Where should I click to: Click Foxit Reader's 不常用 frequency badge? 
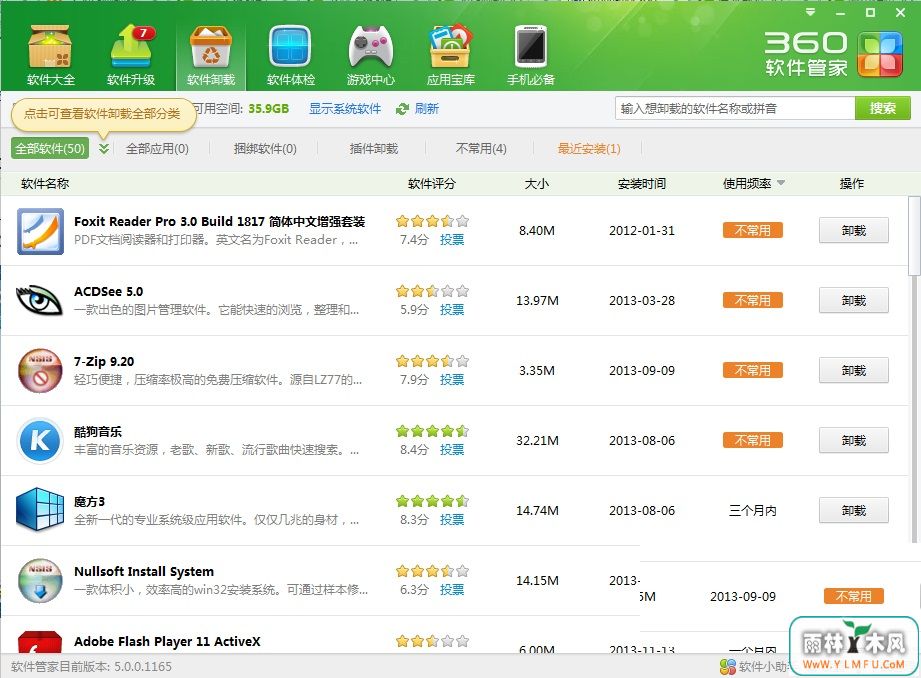click(x=752, y=230)
